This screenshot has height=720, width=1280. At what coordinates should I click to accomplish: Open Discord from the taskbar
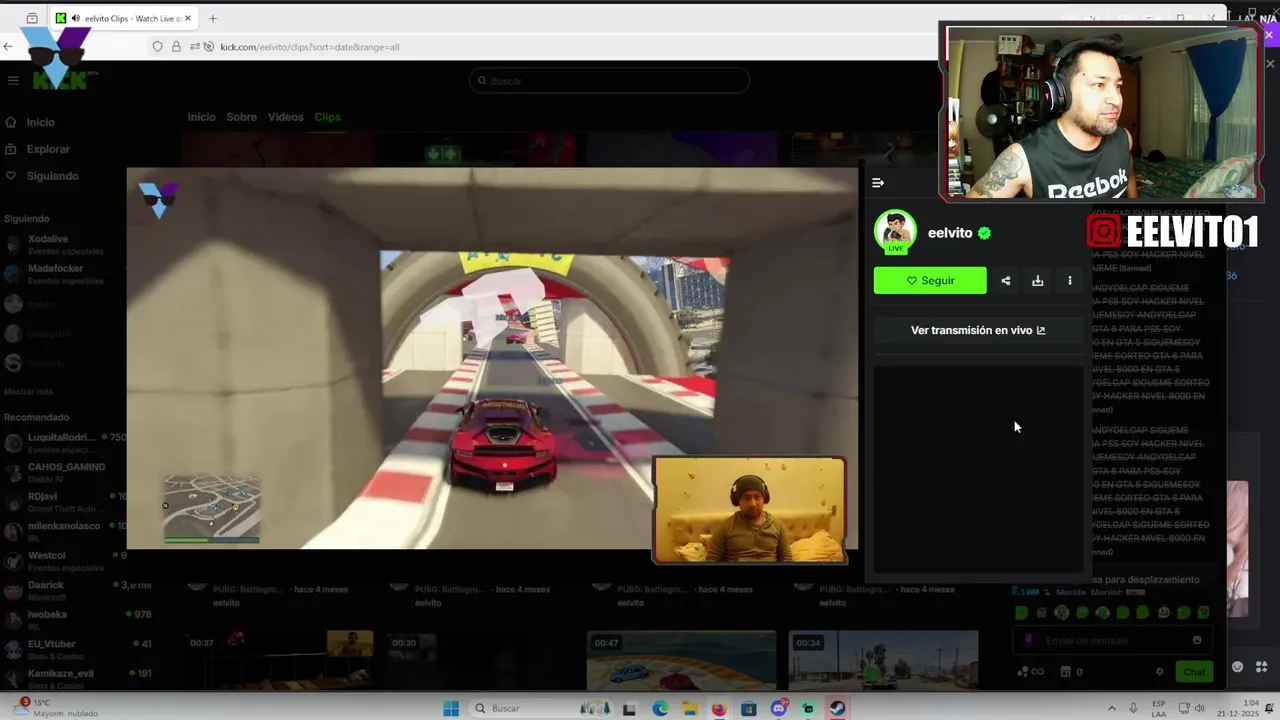pyautogui.click(x=779, y=709)
